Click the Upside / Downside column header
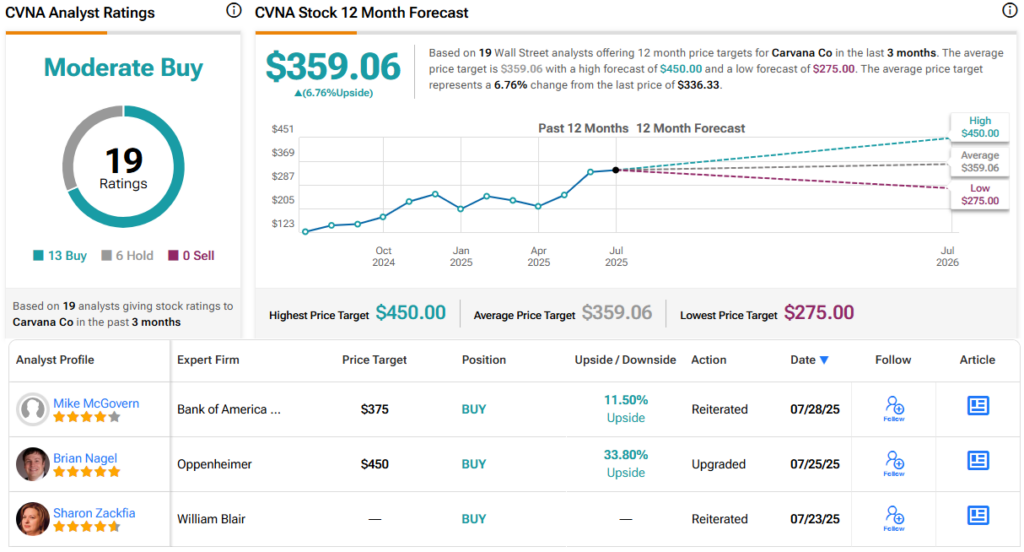Viewport: 1024px width, 552px height. (x=625, y=360)
